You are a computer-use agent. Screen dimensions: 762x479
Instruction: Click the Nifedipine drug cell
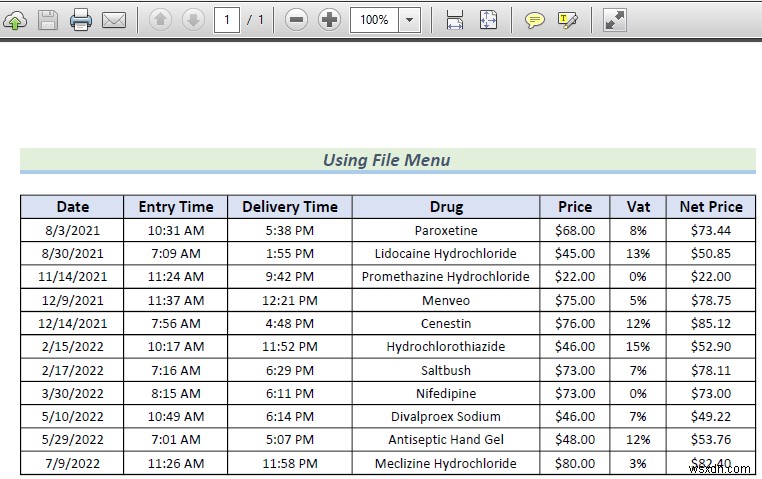coord(446,393)
